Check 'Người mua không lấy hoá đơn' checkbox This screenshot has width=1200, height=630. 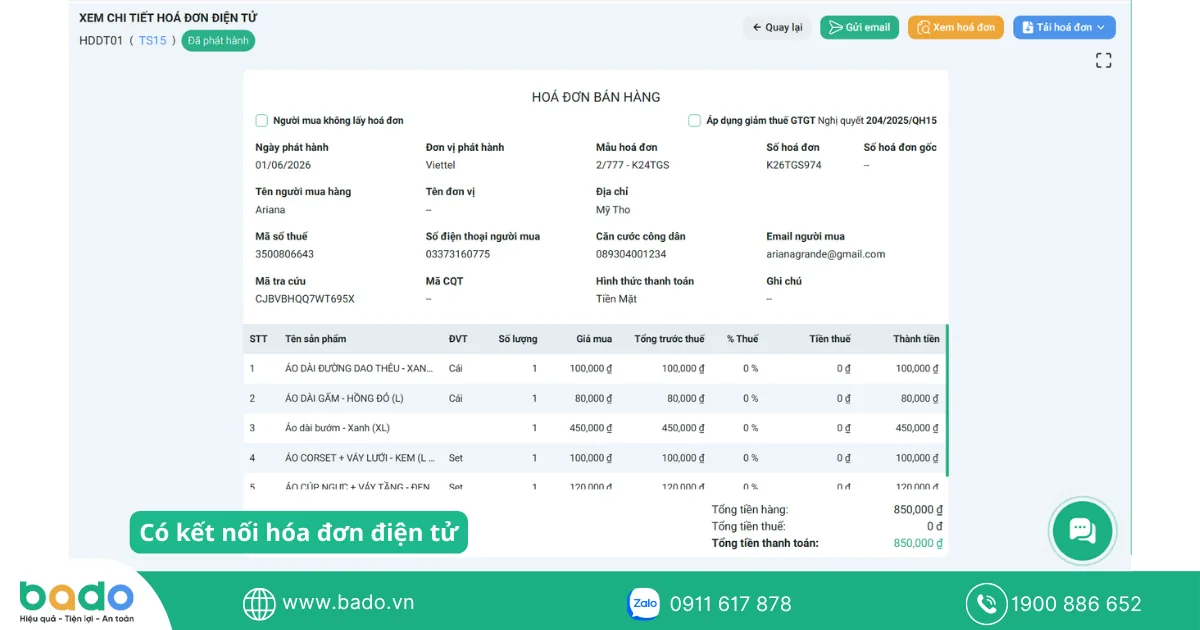[262, 120]
